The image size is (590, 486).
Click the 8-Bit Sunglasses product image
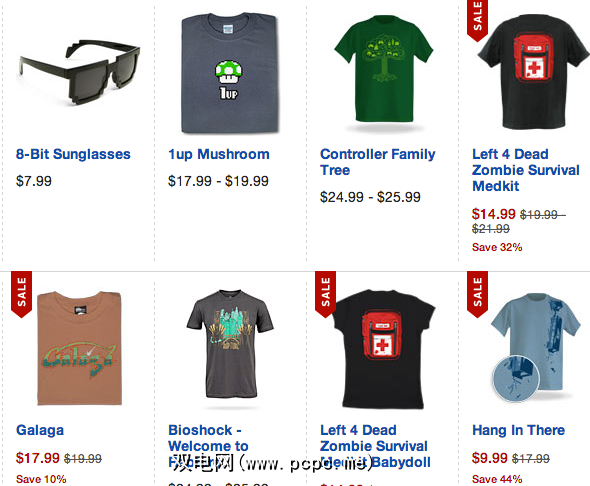pos(79,72)
